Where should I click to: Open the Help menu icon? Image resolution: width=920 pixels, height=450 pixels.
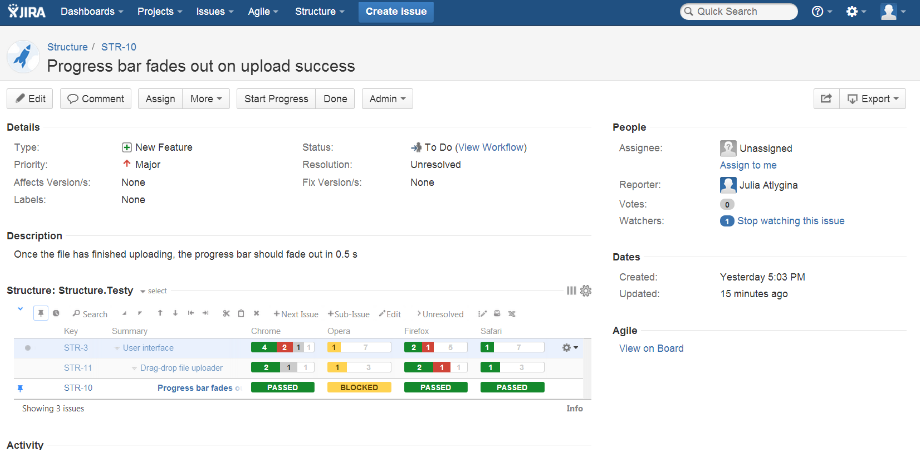[x=821, y=12]
